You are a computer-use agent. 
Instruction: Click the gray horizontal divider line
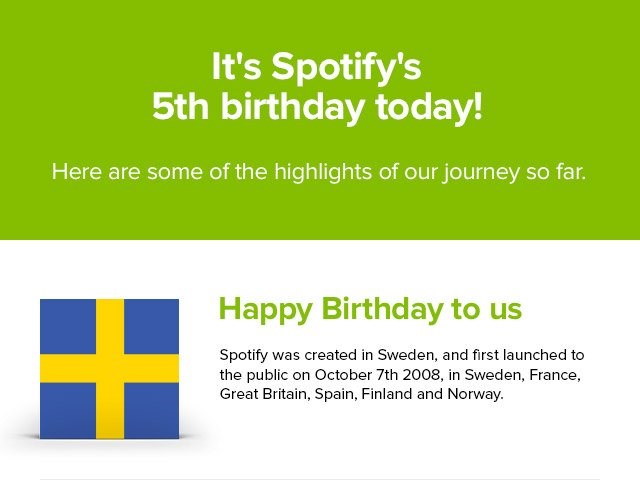click(x=320, y=480)
